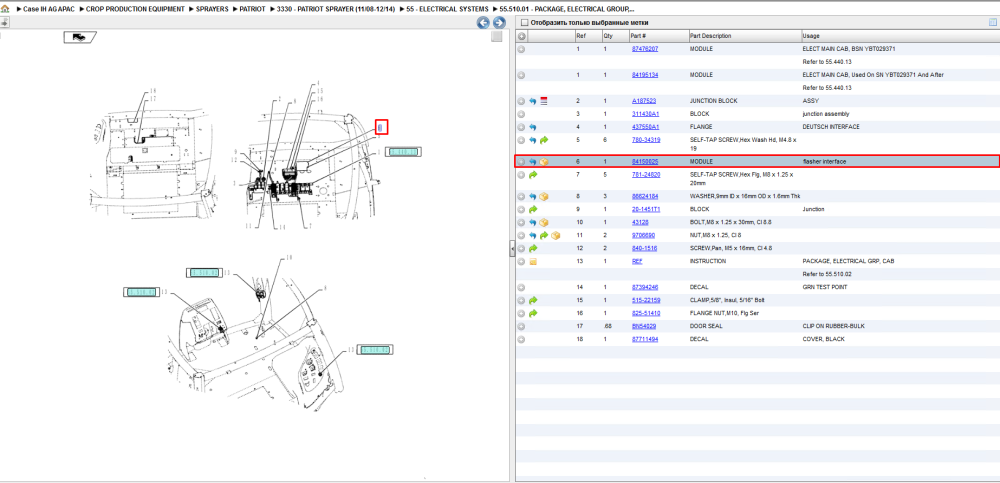This screenshot has width=1000, height=483.
Task: Click the callout 6 hotspot in the diagram
Action: click(x=381, y=127)
